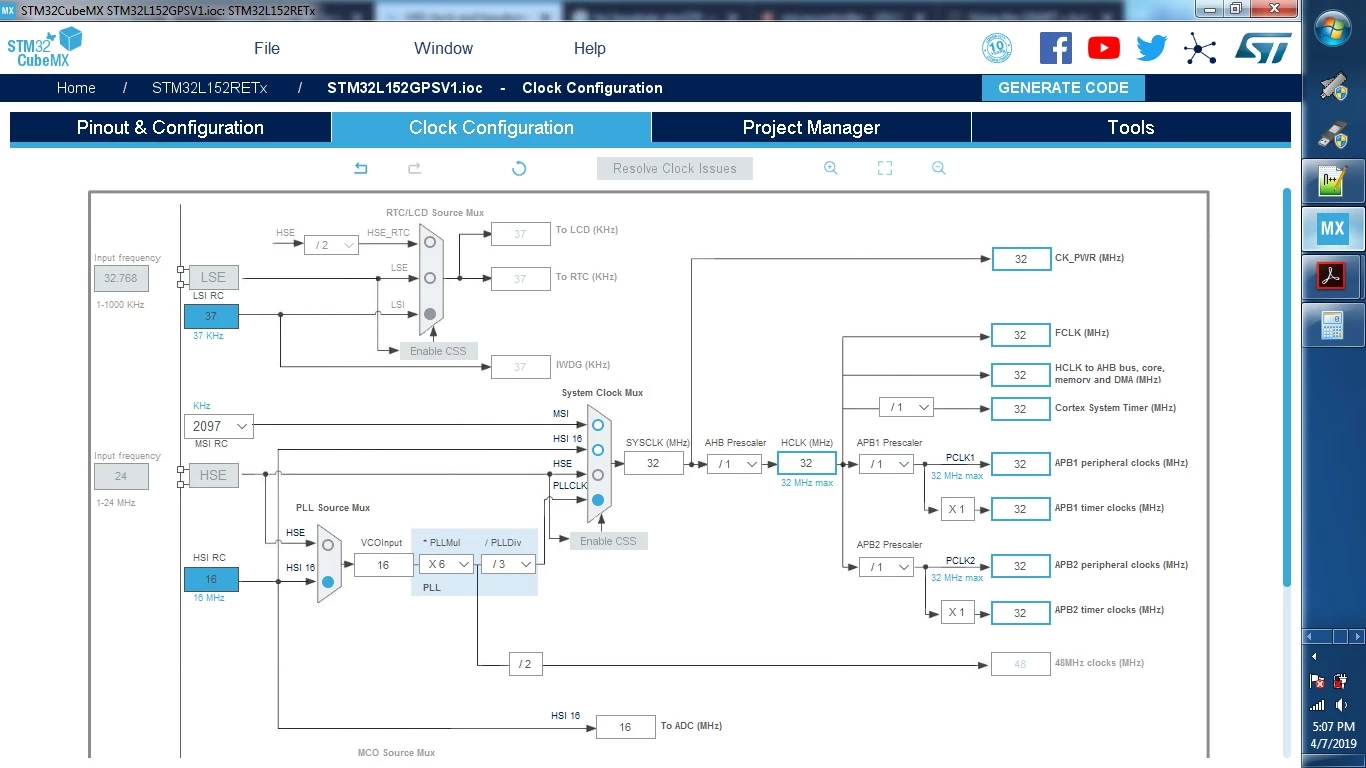Click the STM32CubeMX logo
This screenshot has width=1366, height=768.
pyautogui.click(x=44, y=47)
